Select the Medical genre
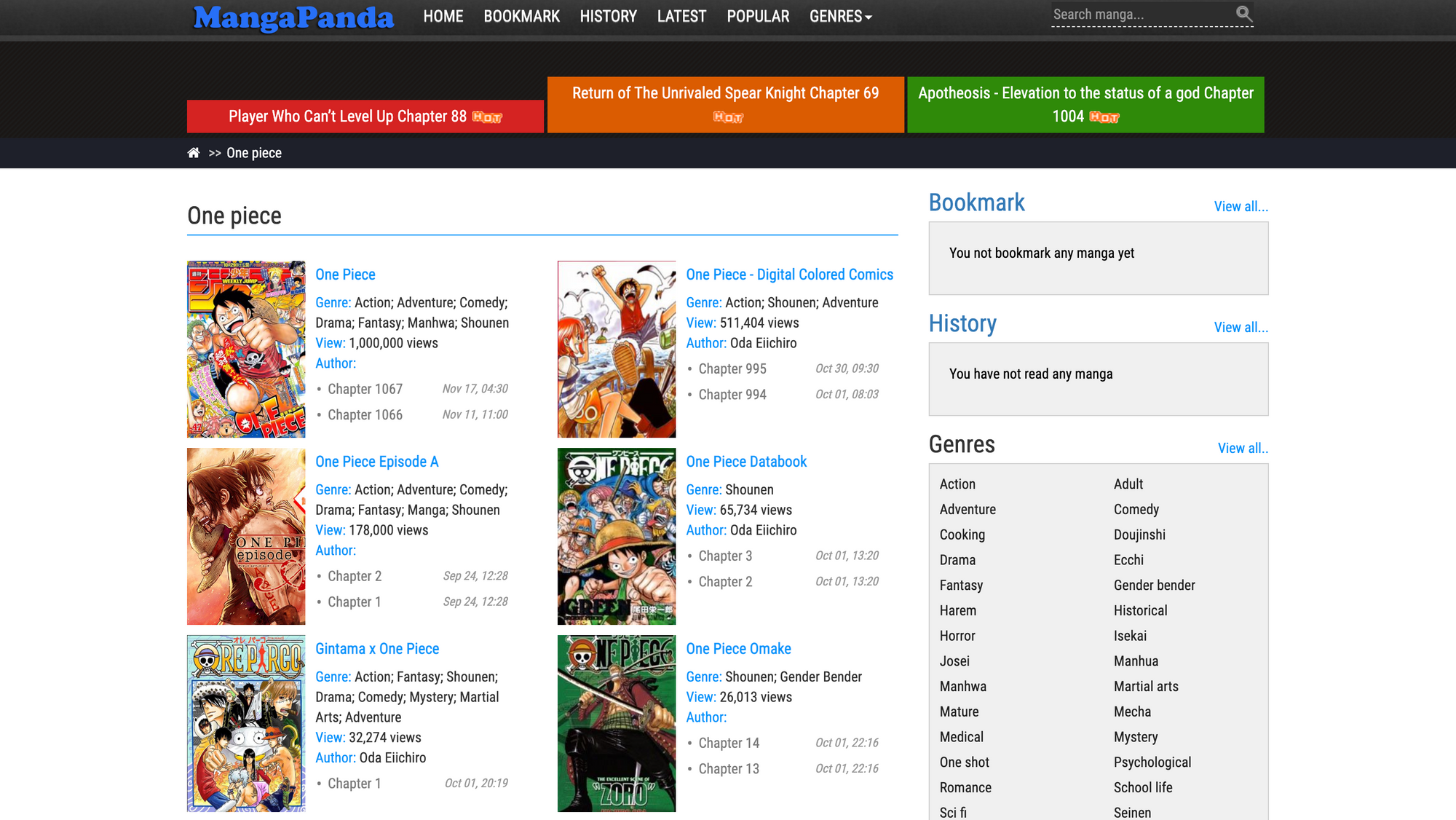Screen dimensions: 1456x820 [962, 737]
